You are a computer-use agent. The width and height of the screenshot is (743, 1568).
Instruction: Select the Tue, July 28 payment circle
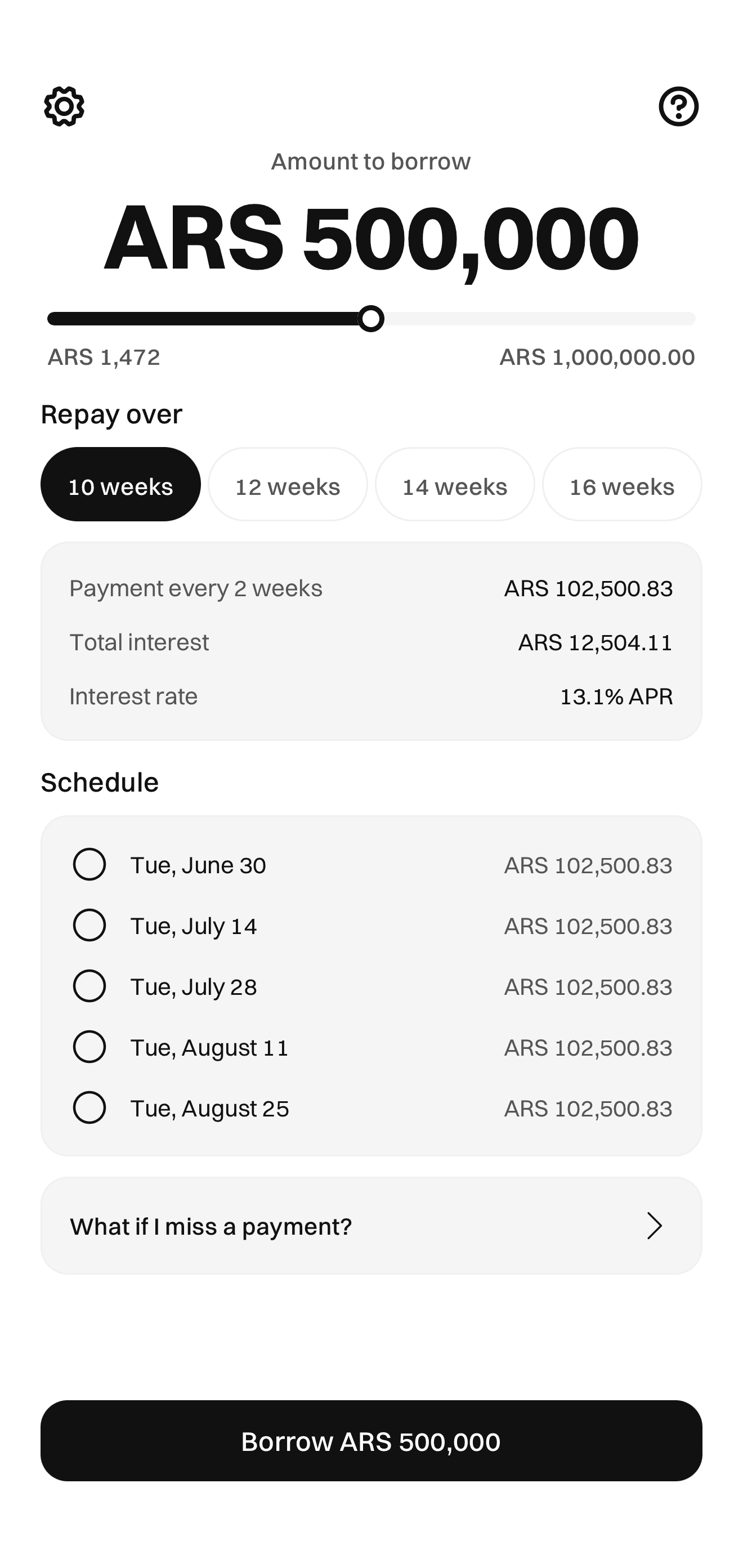(x=89, y=986)
